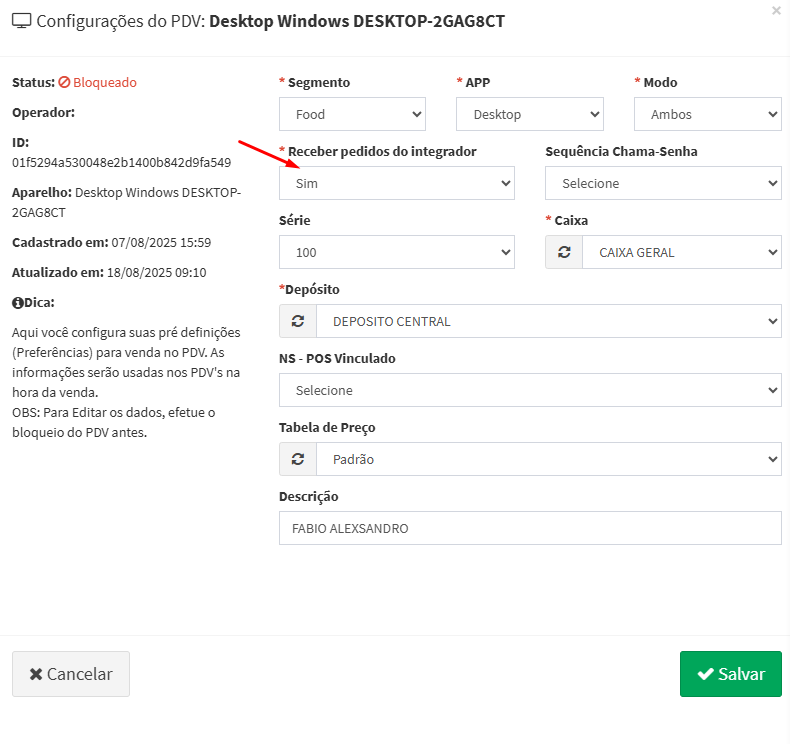Viewport: 790px width, 744px height.
Task: Expand NS - POS Vinculado dropdown
Action: click(x=529, y=391)
